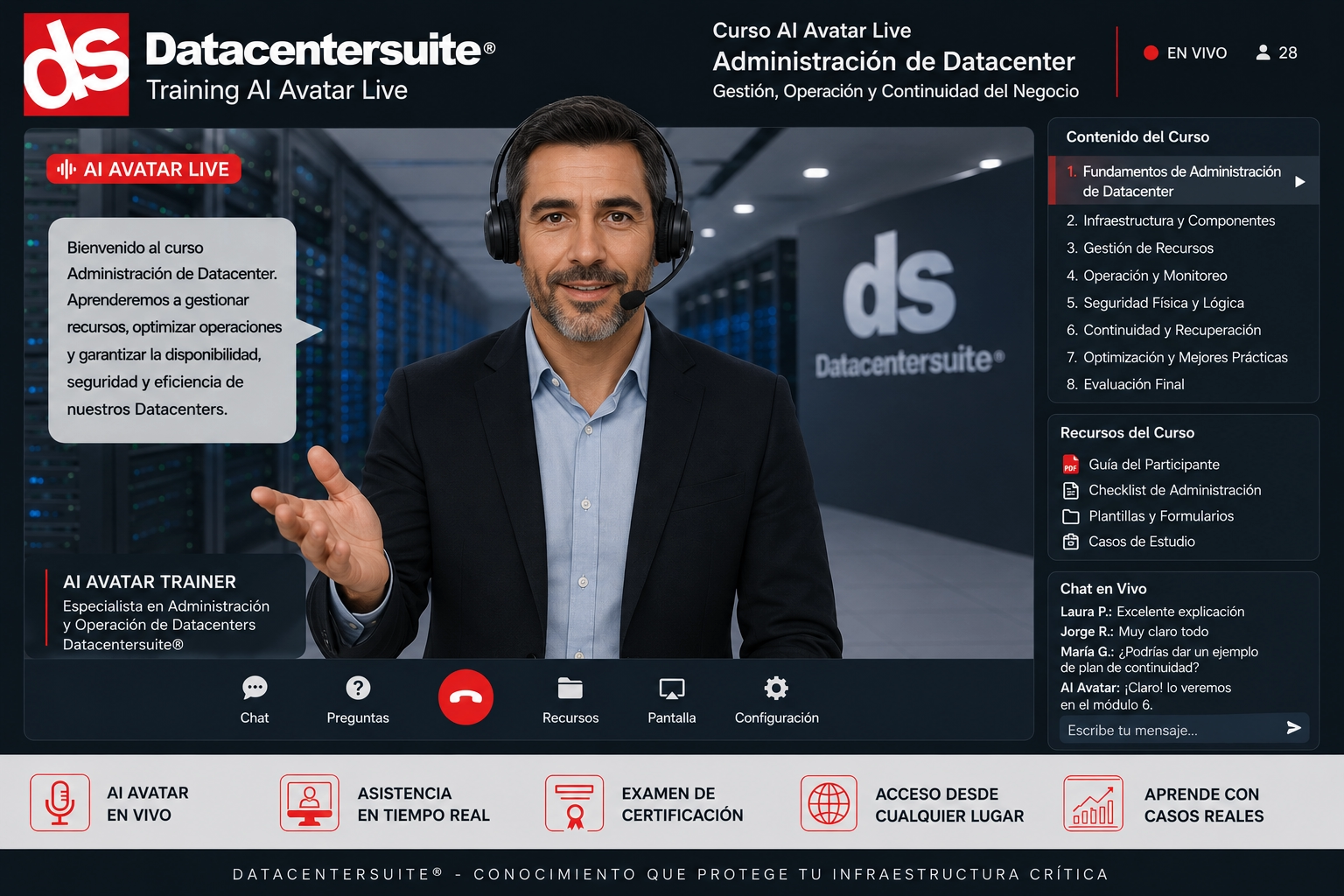Open the Preguntas question mark icon
The width and height of the screenshot is (1344, 896).
[358, 688]
